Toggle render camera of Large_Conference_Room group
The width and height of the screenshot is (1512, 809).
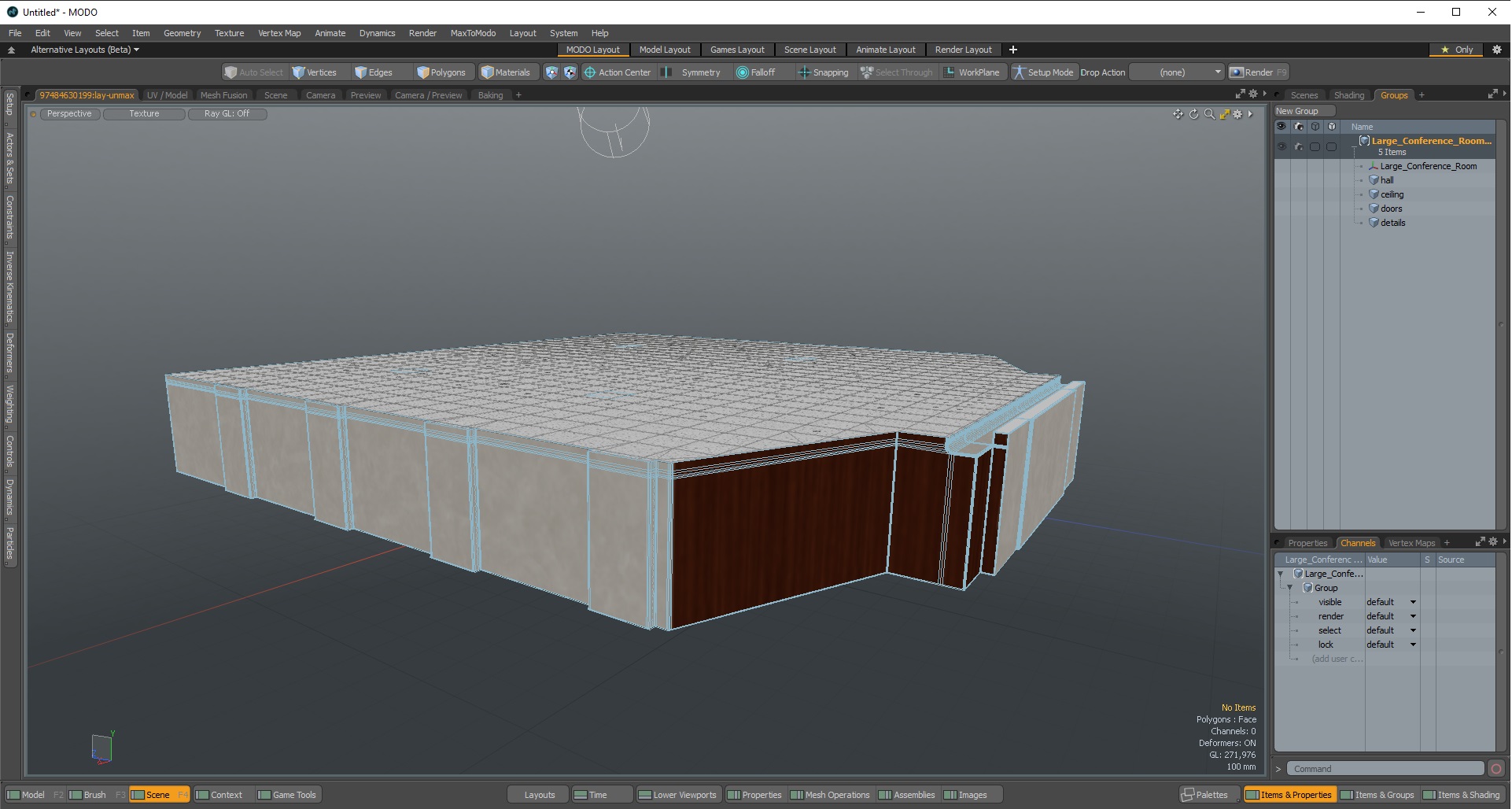click(1299, 147)
